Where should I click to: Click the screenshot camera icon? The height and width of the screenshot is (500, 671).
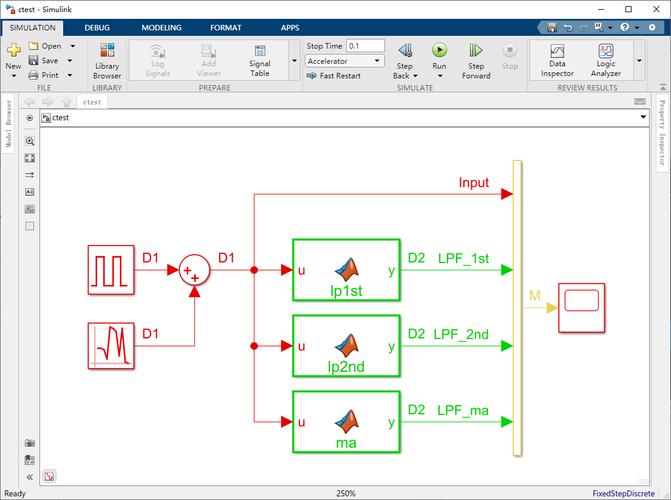pos(30,443)
